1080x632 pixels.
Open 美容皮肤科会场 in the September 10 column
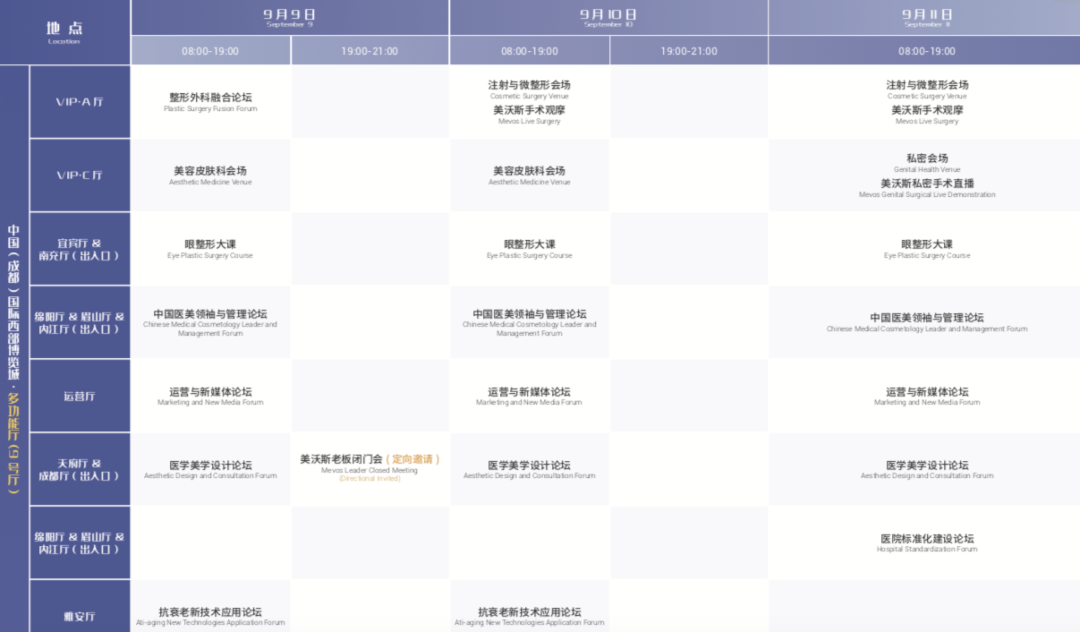point(530,176)
